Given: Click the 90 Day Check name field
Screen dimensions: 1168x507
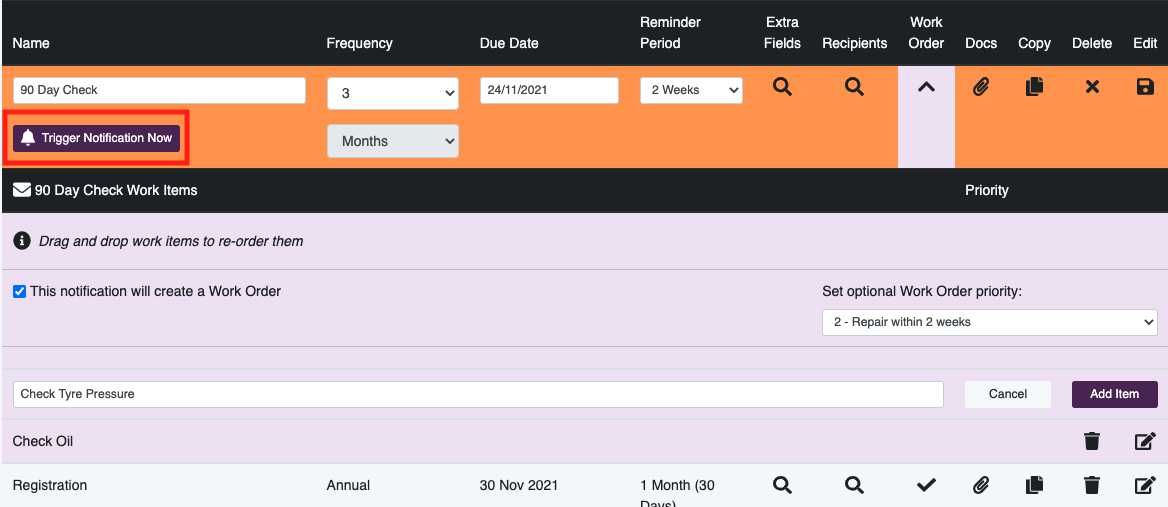Looking at the screenshot, I should coord(159,90).
